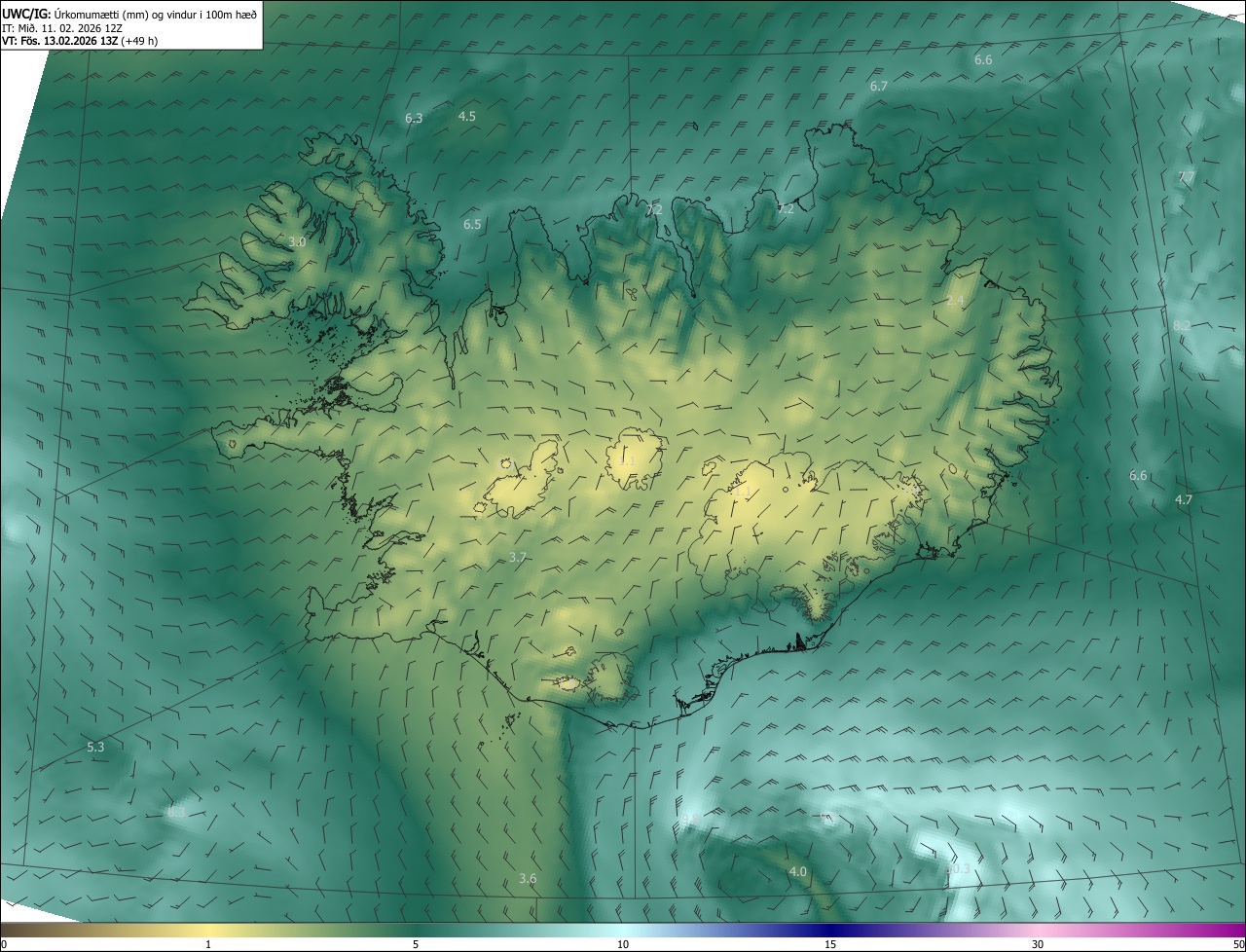Click the 50 tick on the color scale
The image size is (1246, 952).
click(x=1238, y=944)
